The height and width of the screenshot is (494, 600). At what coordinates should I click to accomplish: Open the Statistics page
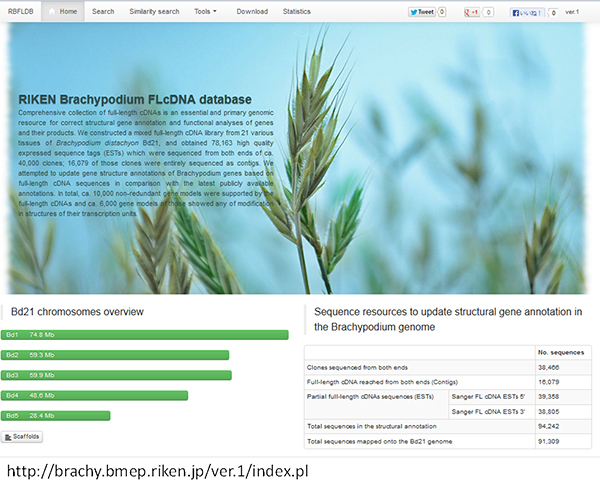(297, 11)
